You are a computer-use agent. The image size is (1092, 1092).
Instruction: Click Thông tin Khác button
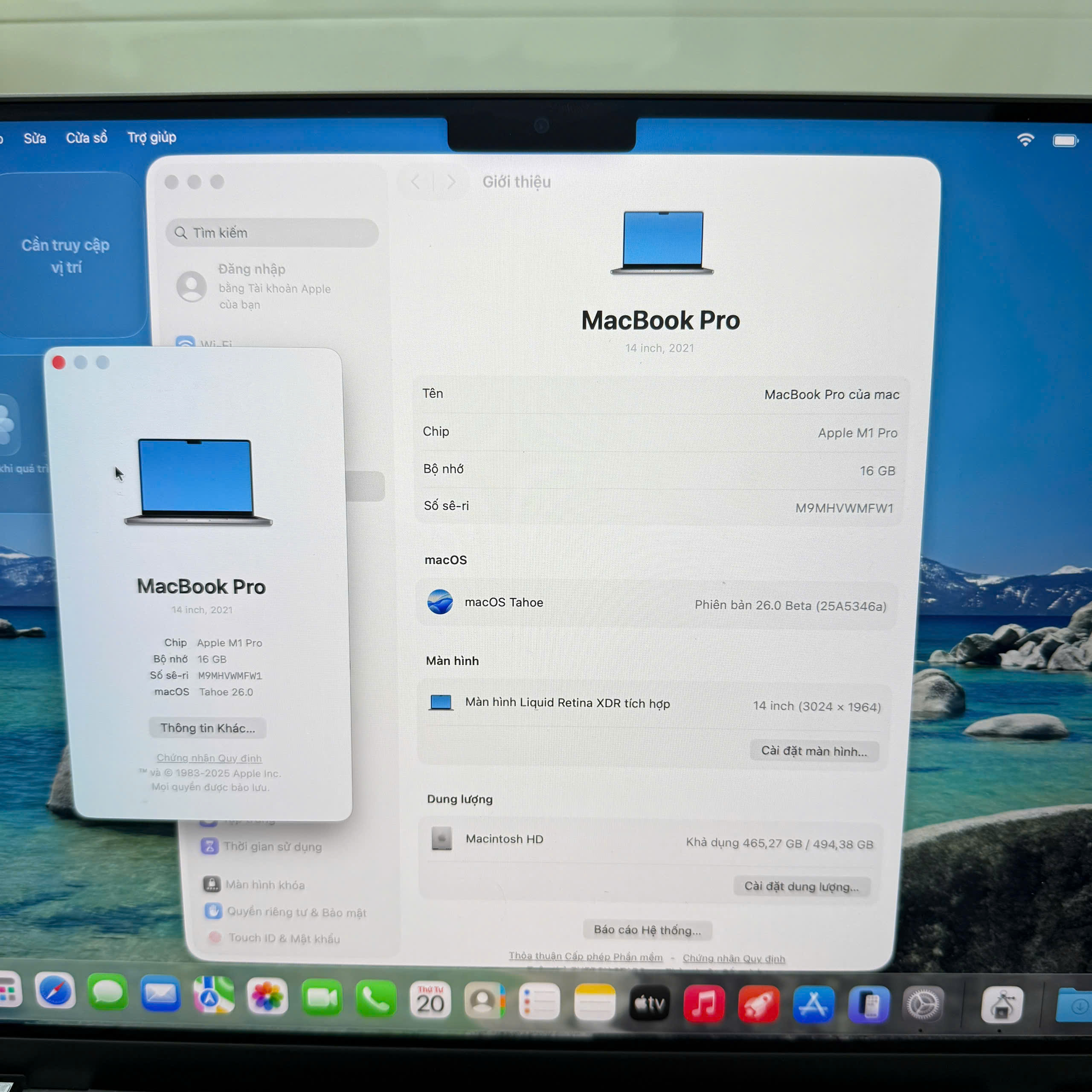point(207,728)
